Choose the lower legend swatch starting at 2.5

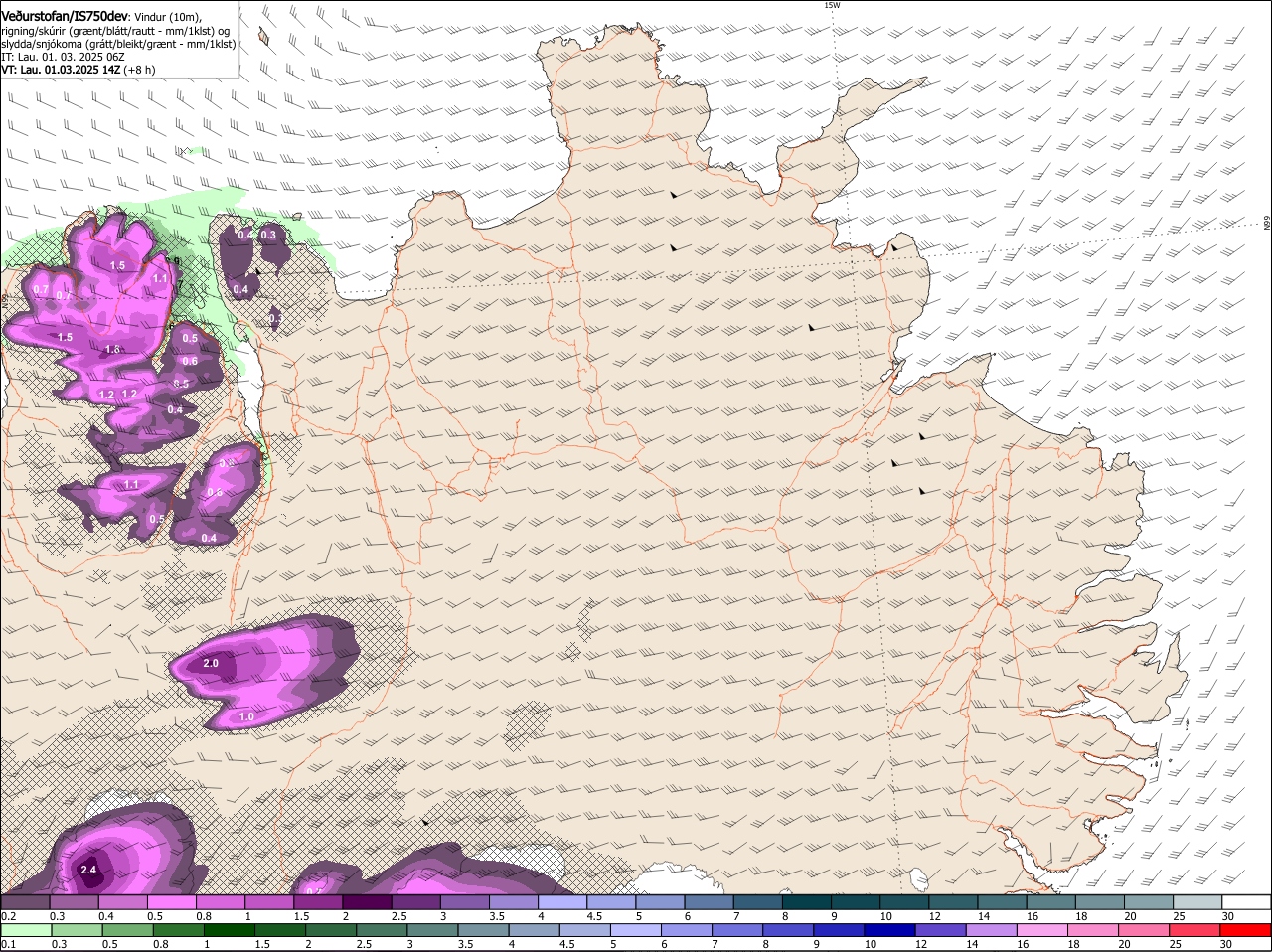coord(381,931)
